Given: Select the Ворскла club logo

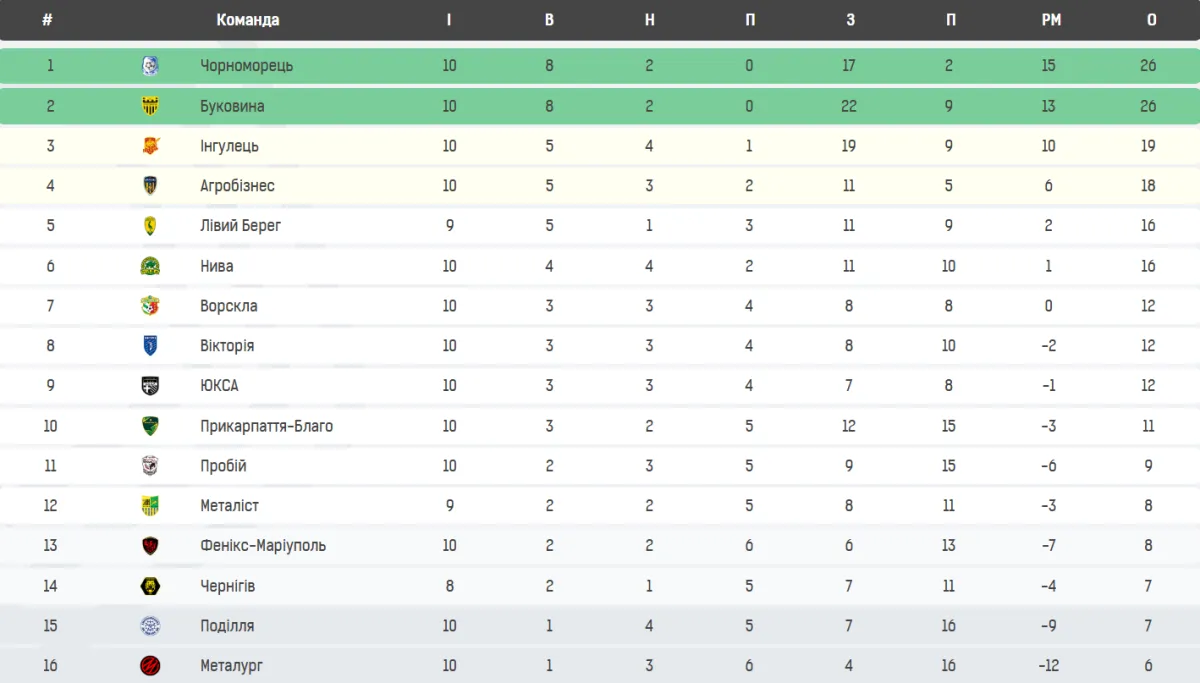Looking at the screenshot, I should point(150,306).
